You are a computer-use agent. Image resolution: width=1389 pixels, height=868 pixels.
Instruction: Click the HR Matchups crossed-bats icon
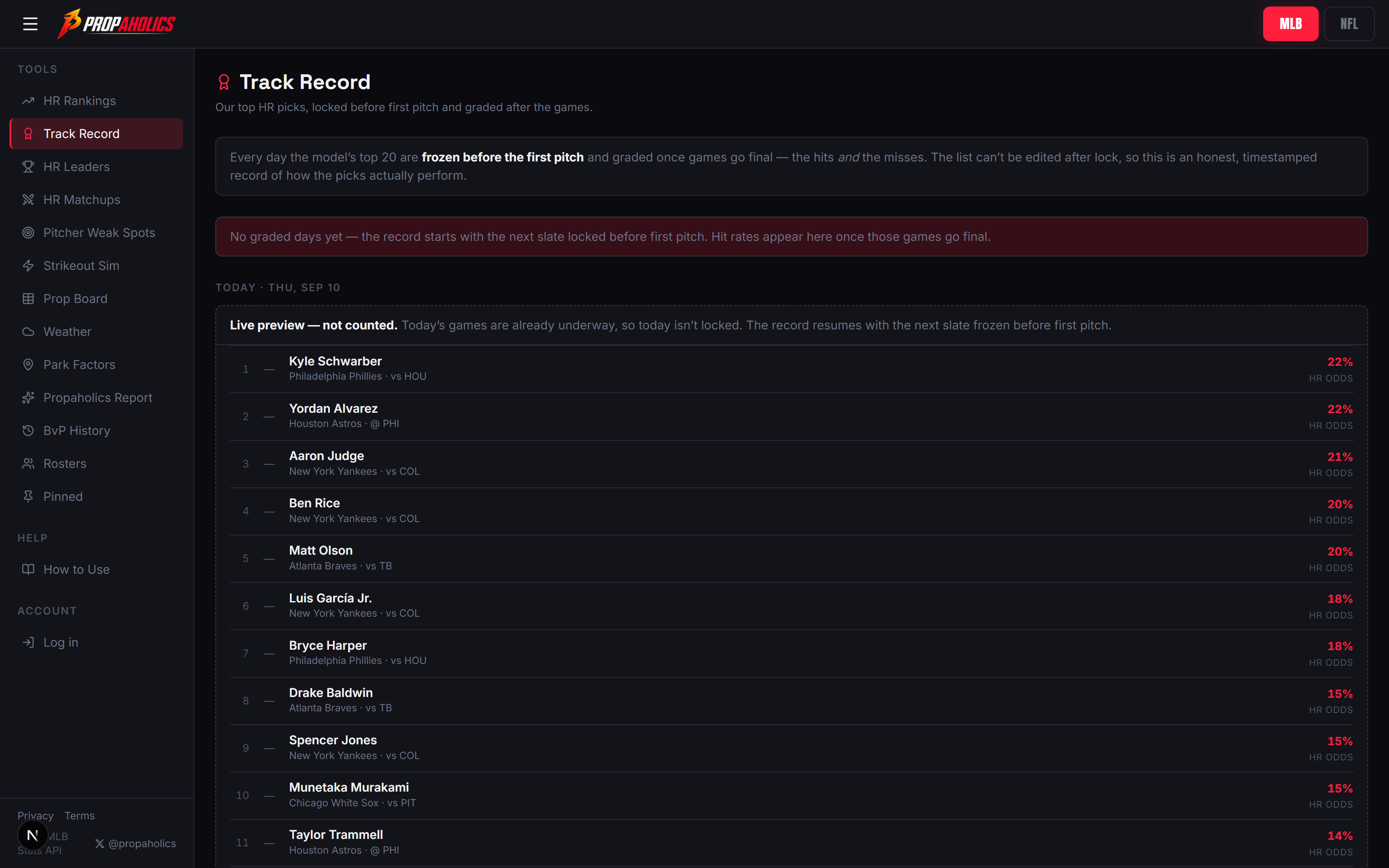tap(28, 200)
